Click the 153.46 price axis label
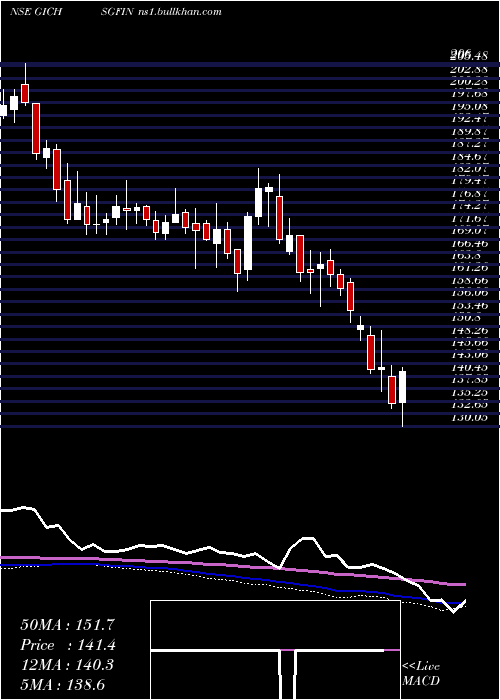Viewport: 500px width, 700px height. point(468,306)
